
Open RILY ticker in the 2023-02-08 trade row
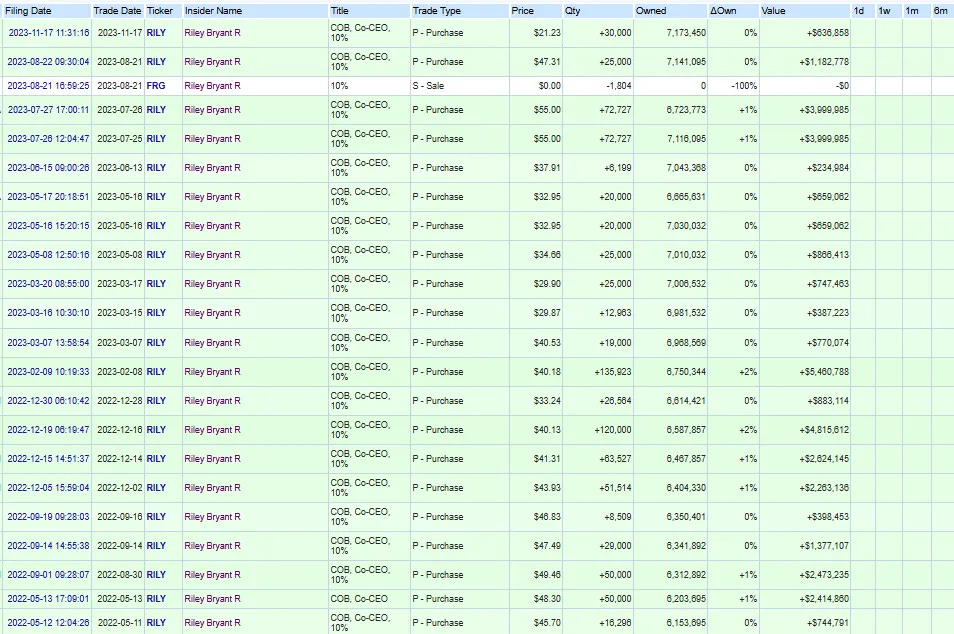(x=156, y=371)
